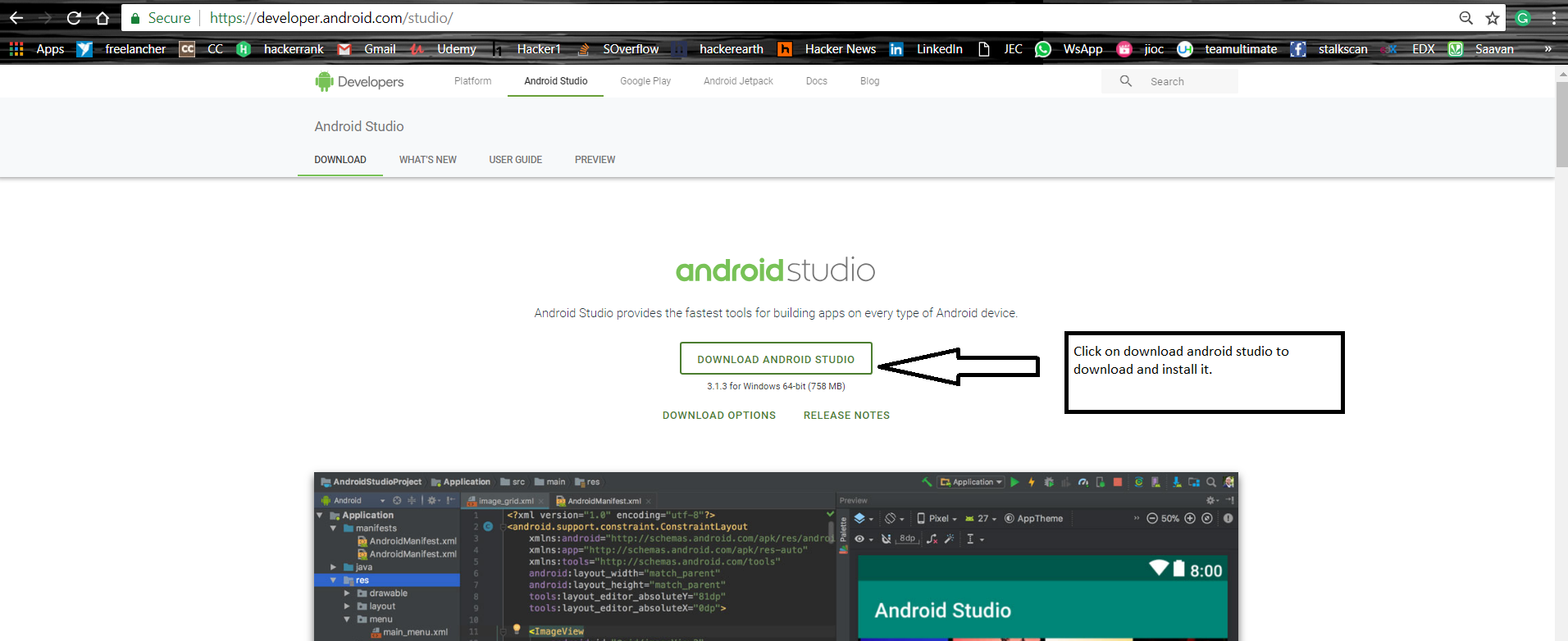Open the hackerearth bookmark
The width and height of the screenshot is (1568, 641).
coord(718,49)
